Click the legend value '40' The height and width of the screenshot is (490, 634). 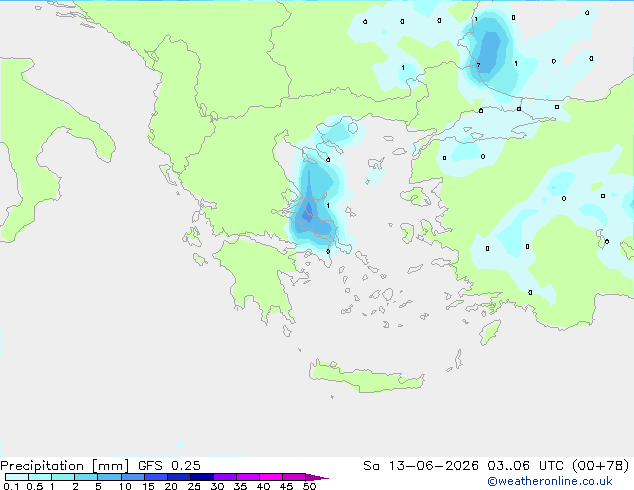(x=263, y=486)
